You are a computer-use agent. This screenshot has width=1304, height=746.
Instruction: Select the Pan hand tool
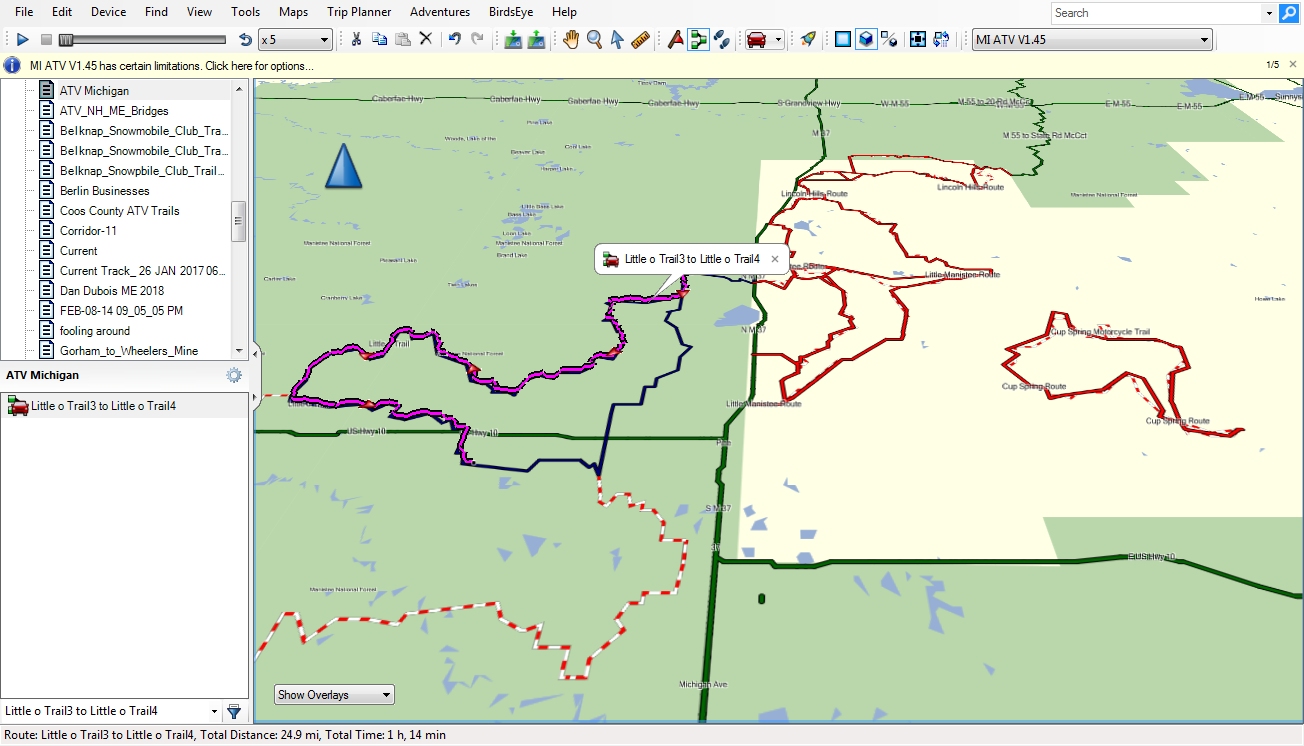coord(570,39)
